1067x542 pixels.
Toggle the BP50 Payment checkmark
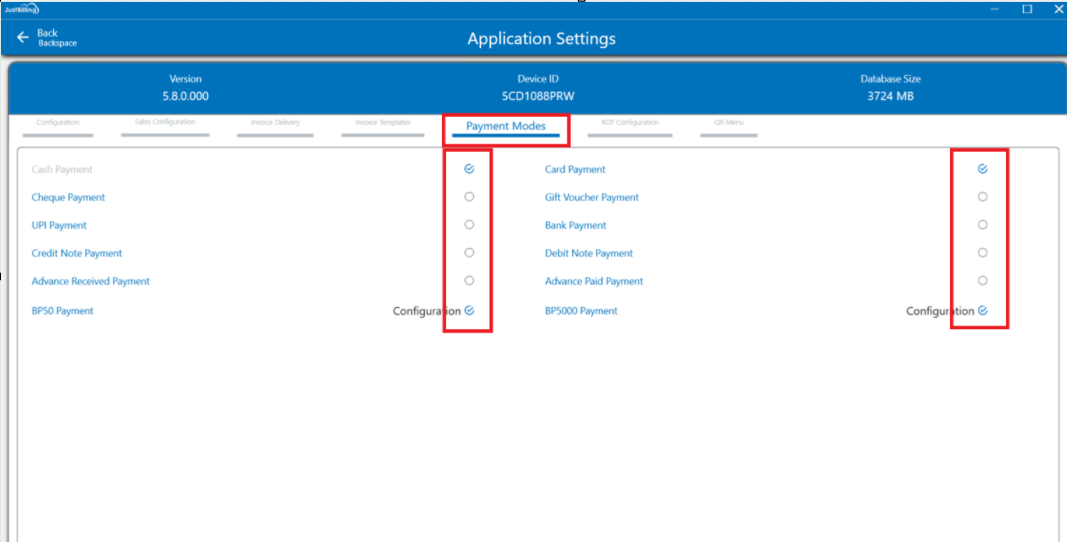469,311
